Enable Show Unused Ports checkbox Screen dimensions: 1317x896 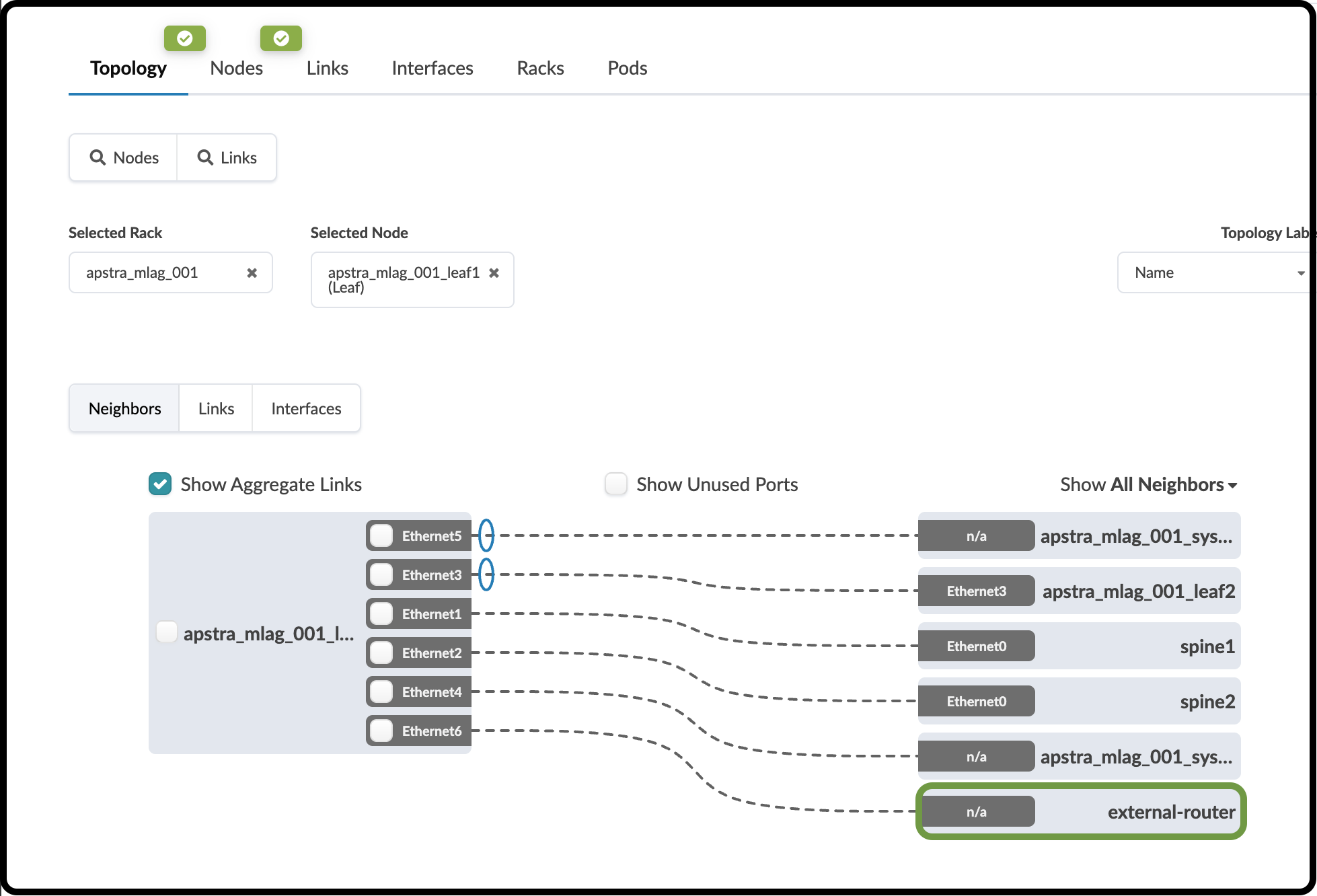pyautogui.click(x=616, y=484)
